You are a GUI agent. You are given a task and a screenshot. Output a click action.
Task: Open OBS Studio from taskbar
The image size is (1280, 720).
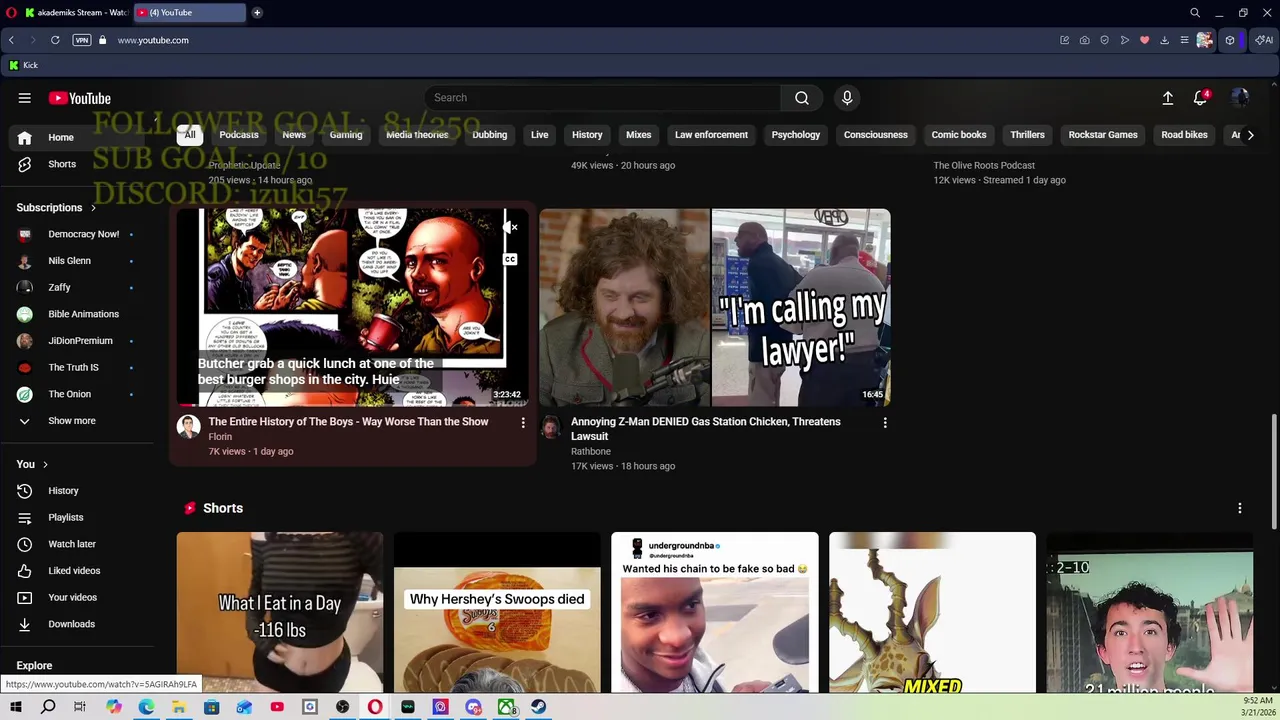pos(342,707)
